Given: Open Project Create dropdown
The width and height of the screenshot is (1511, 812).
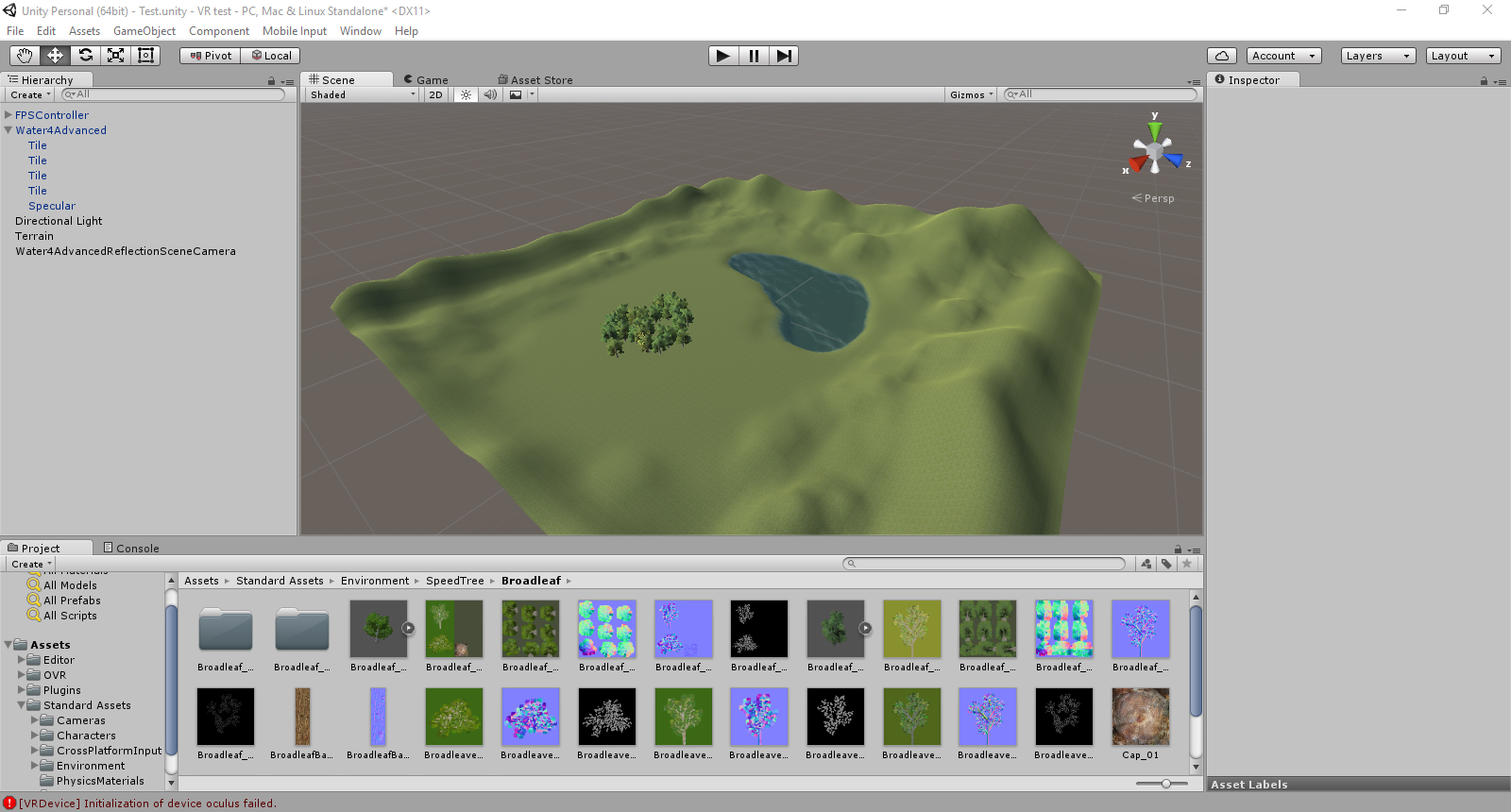Looking at the screenshot, I should [x=31, y=564].
